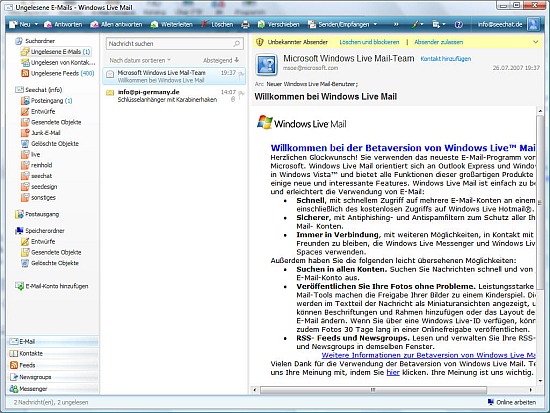Switch to the Messenger section
Image resolution: width=550 pixels, height=413 pixels.
tap(53, 389)
